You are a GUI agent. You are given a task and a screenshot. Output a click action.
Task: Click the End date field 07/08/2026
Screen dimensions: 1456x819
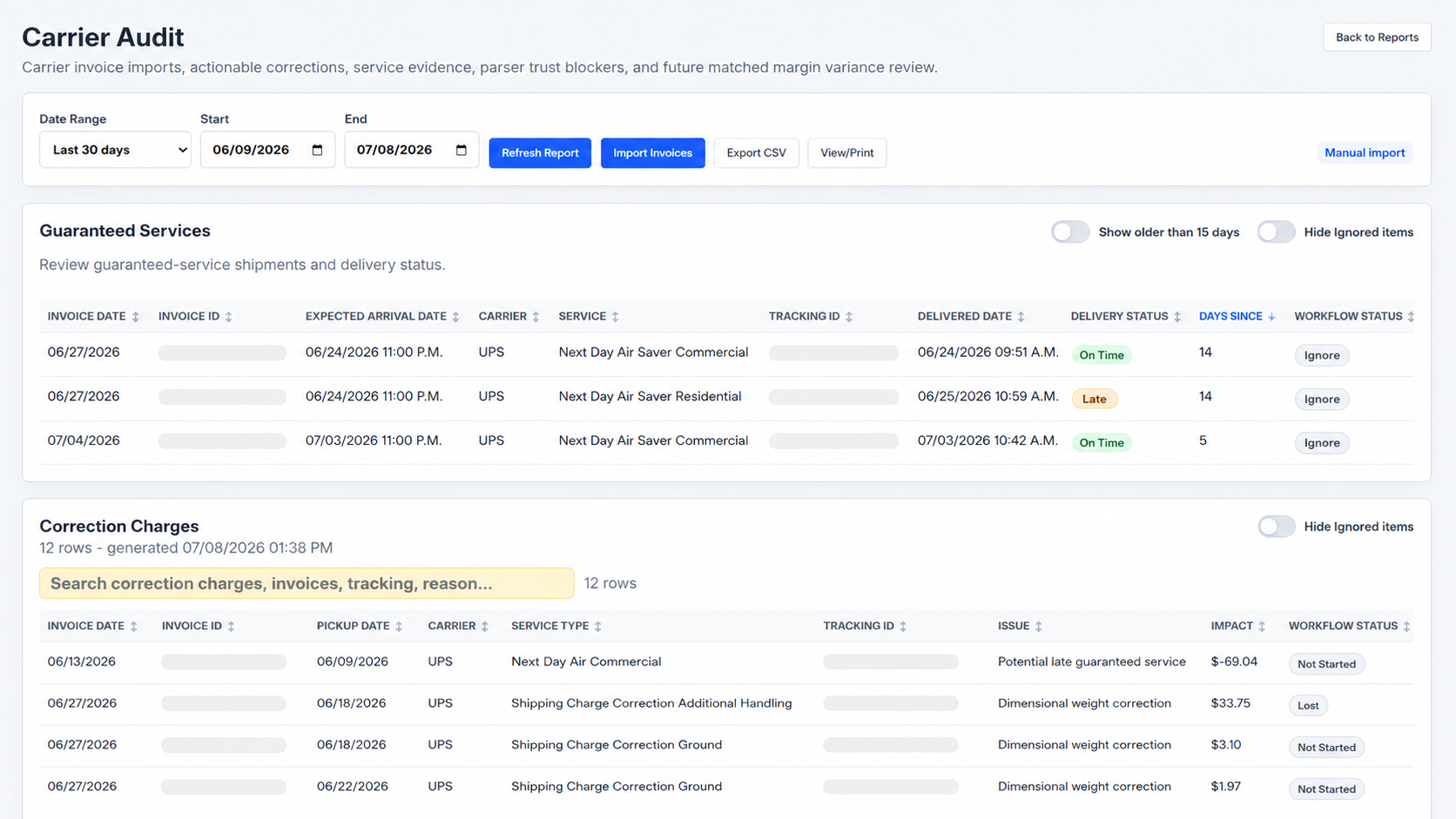[411, 150]
